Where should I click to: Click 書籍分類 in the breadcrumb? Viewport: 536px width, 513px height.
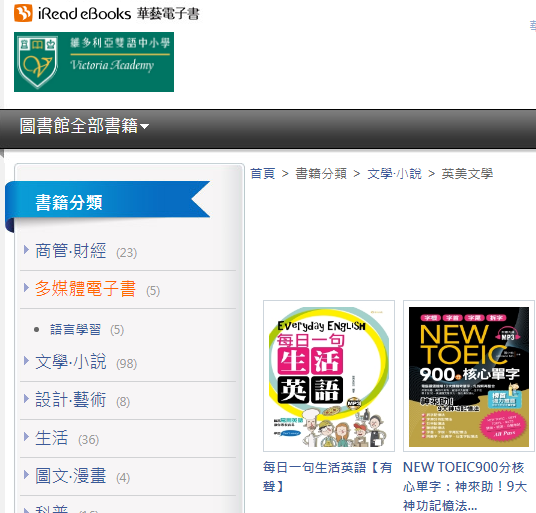coord(321,174)
